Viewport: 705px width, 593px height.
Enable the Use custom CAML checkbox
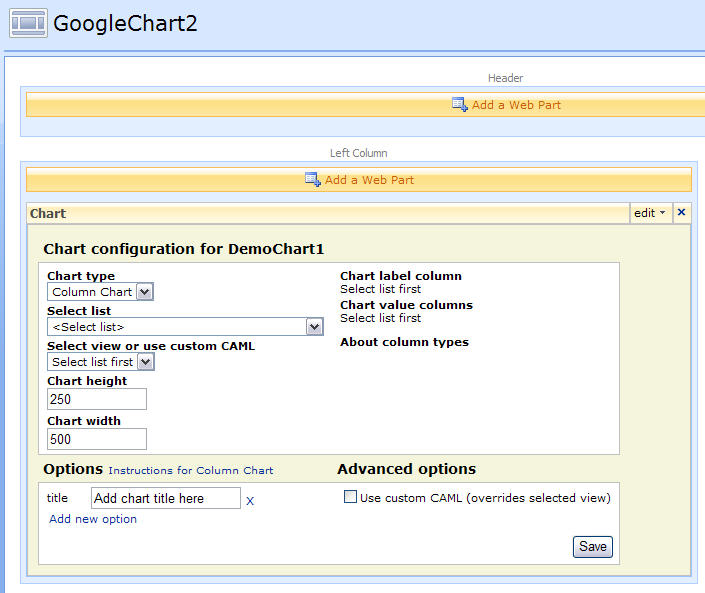point(350,497)
